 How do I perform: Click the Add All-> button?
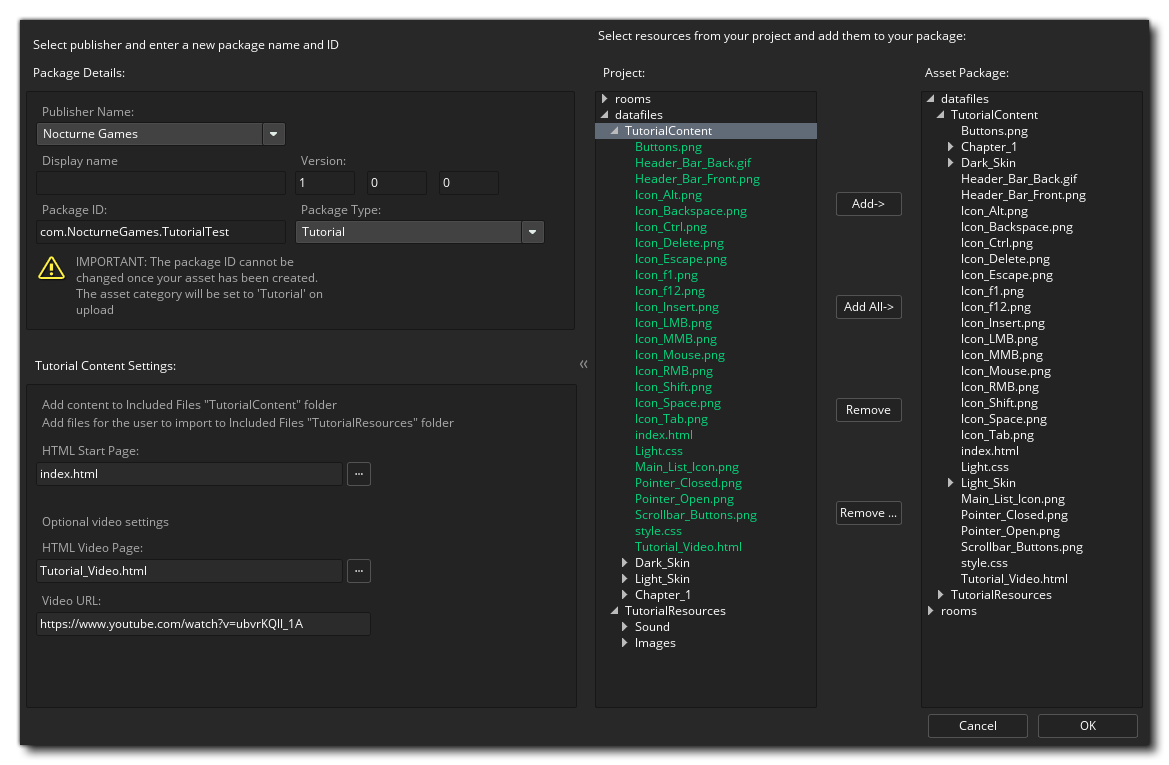[x=868, y=307]
